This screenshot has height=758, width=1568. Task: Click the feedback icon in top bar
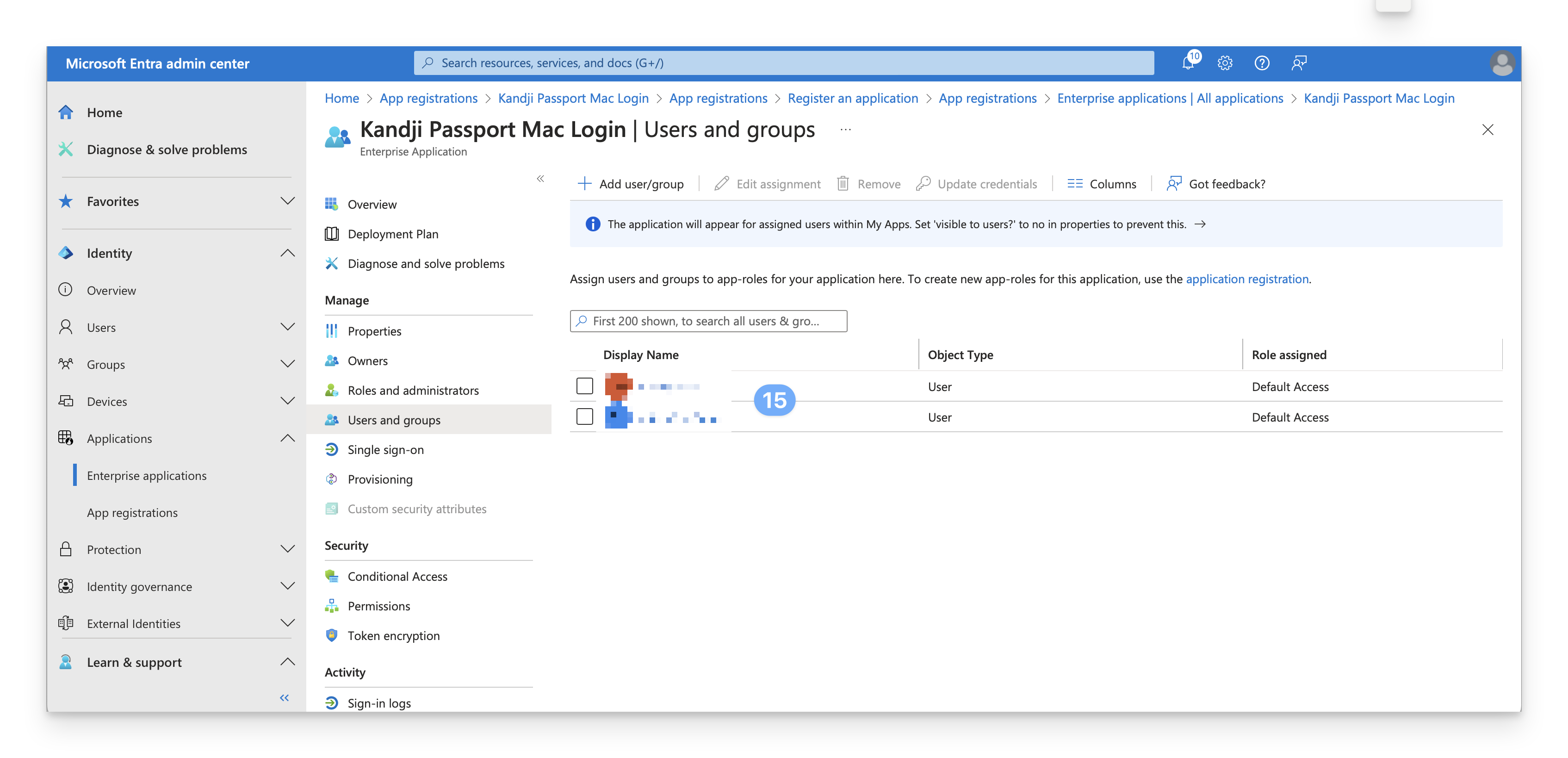pyautogui.click(x=1299, y=63)
